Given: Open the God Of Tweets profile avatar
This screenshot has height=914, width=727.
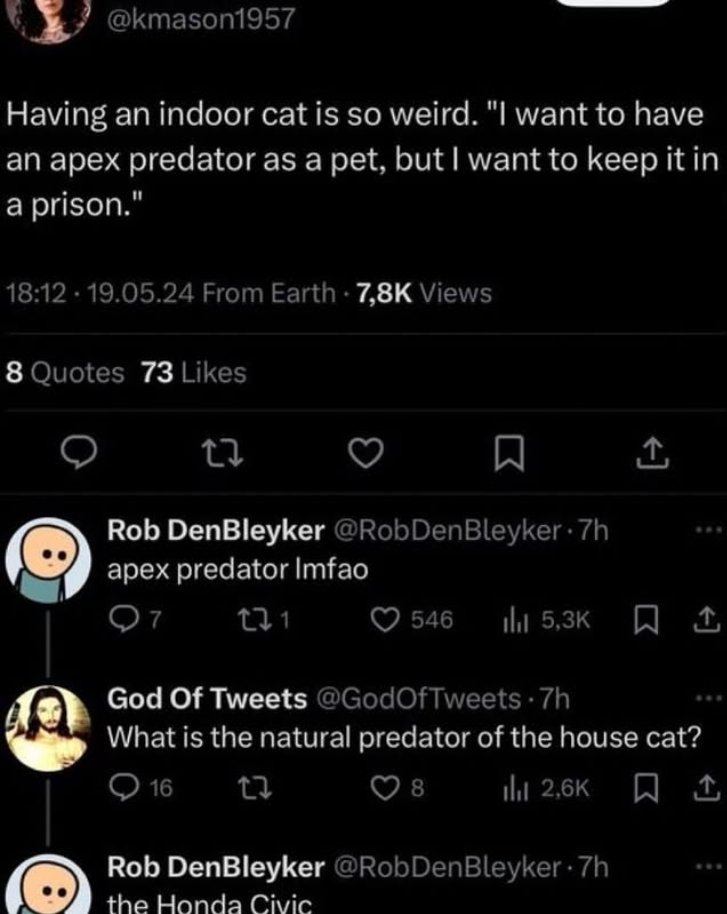Looking at the screenshot, I should tap(48, 727).
